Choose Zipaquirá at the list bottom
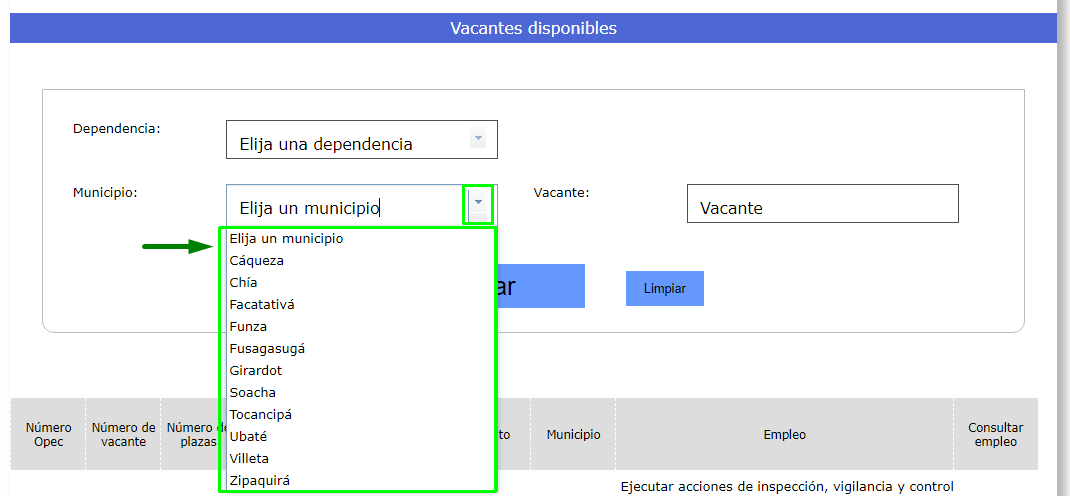The height and width of the screenshot is (496, 1070). (260, 481)
